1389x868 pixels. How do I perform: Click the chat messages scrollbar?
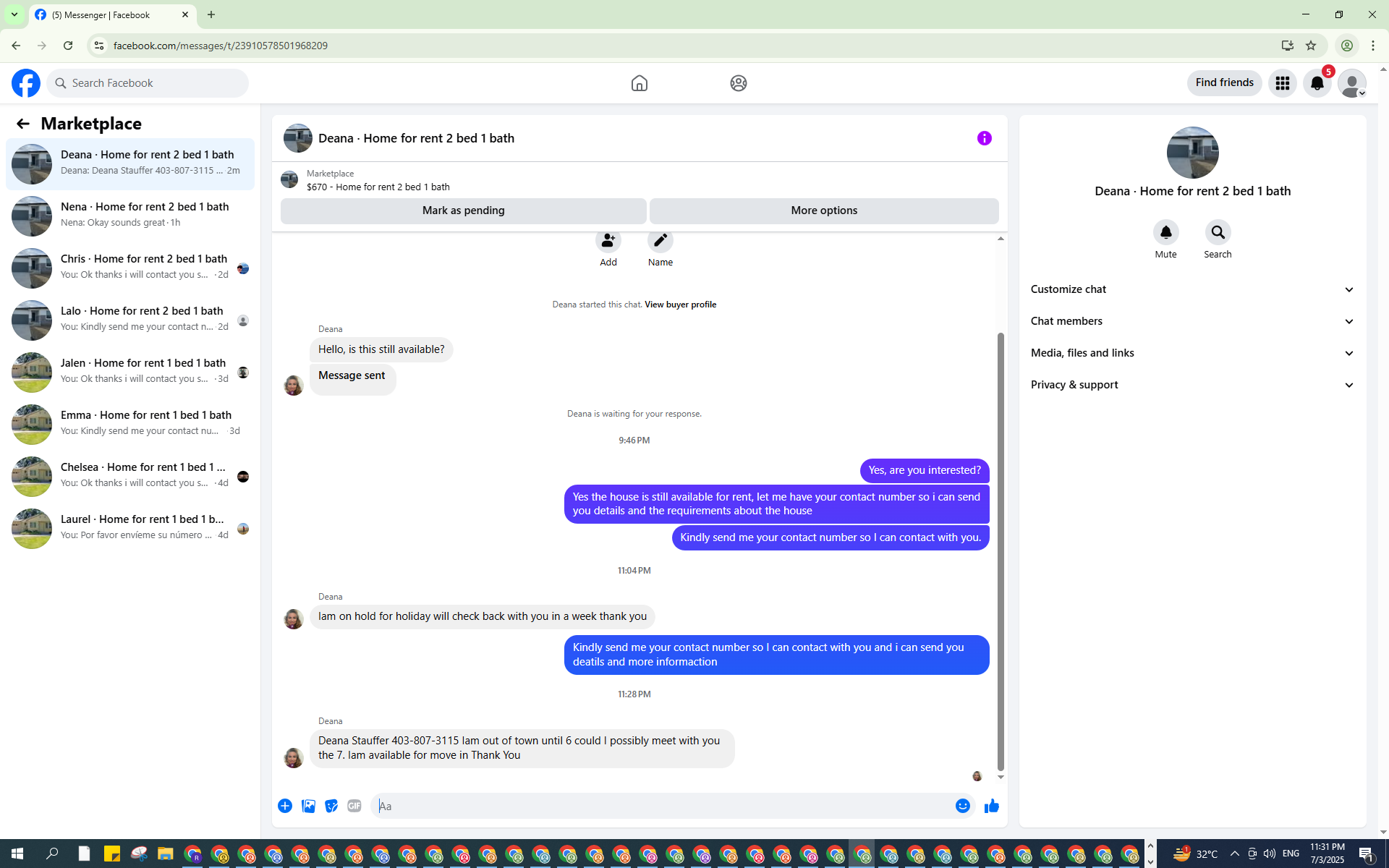click(1001, 550)
